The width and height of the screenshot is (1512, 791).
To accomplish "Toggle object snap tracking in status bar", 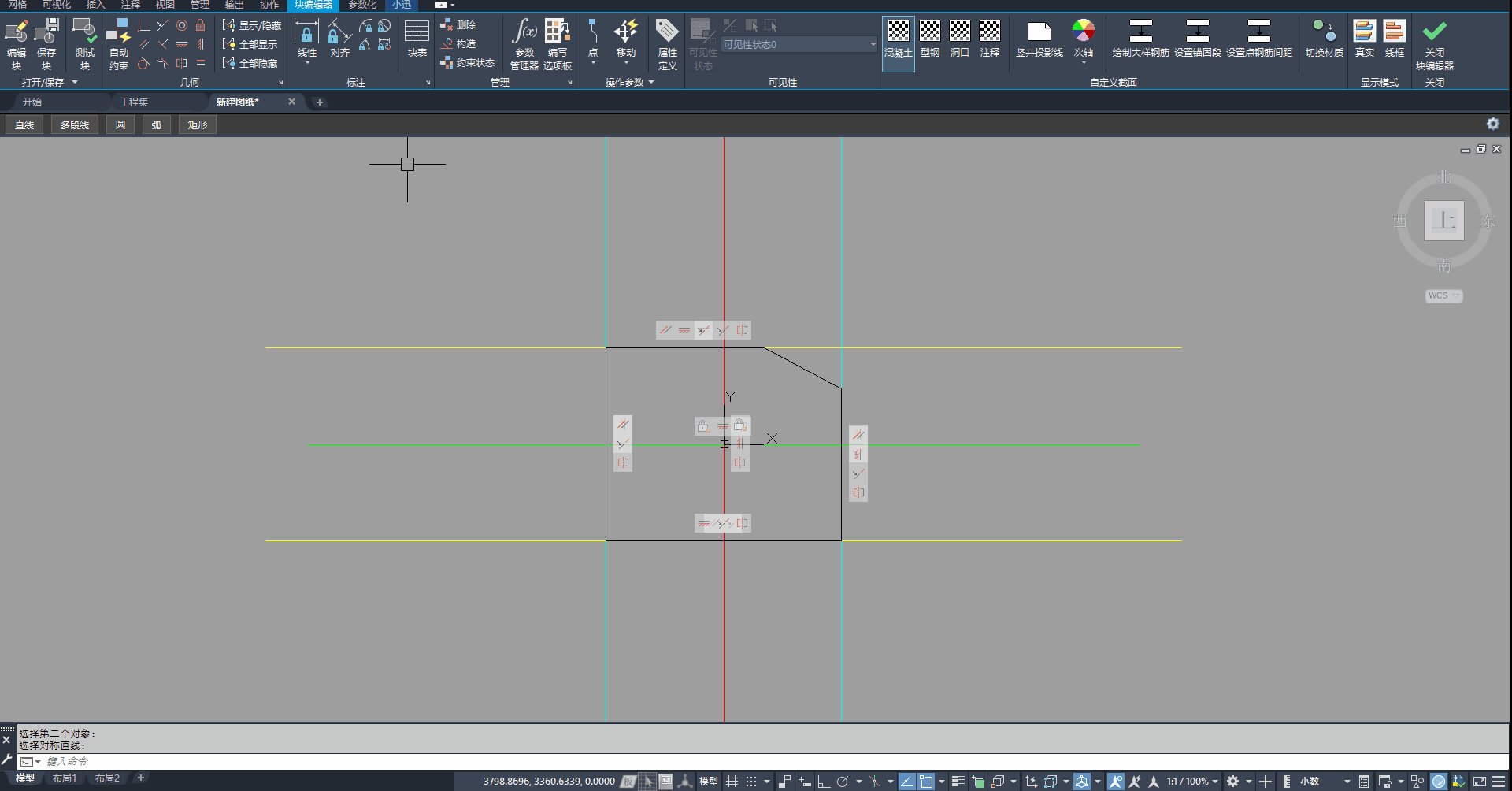I will [906, 782].
